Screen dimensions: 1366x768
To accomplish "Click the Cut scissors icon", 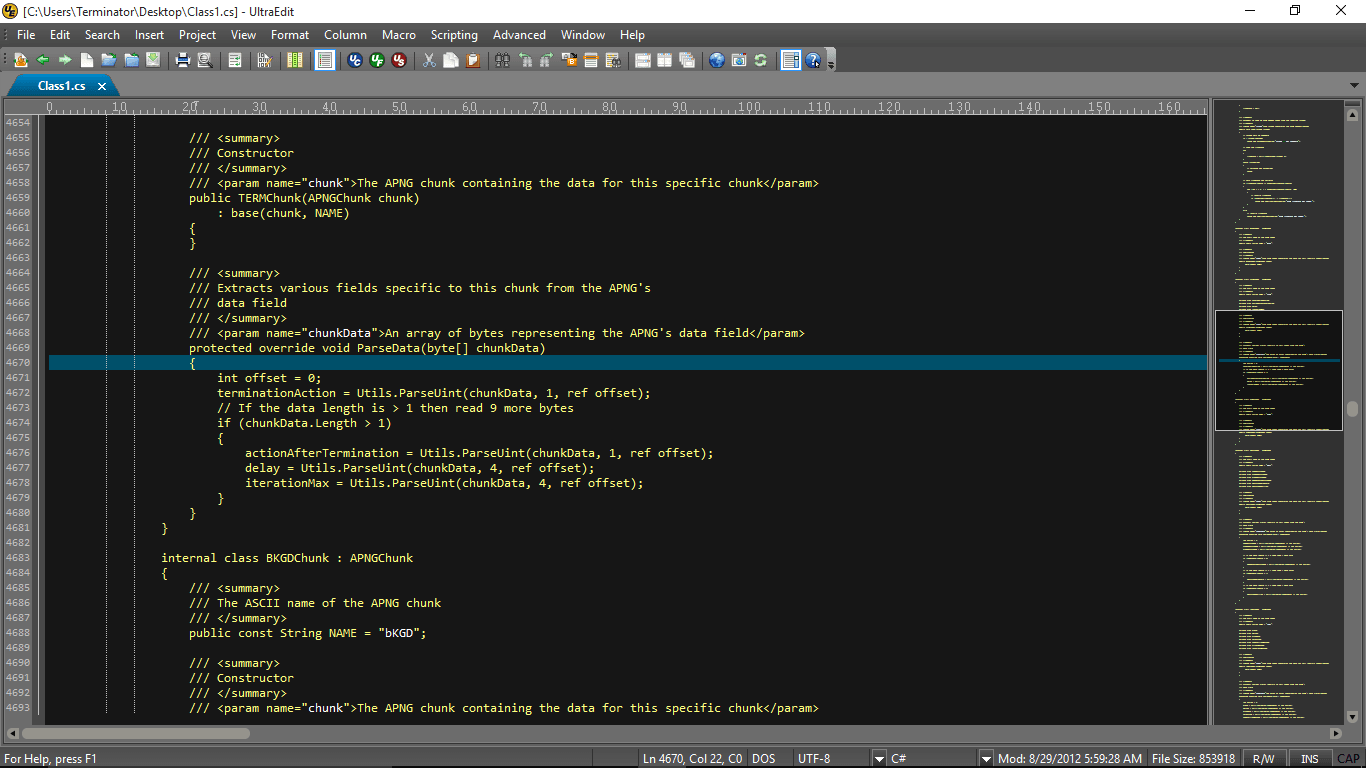I will [x=428, y=60].
